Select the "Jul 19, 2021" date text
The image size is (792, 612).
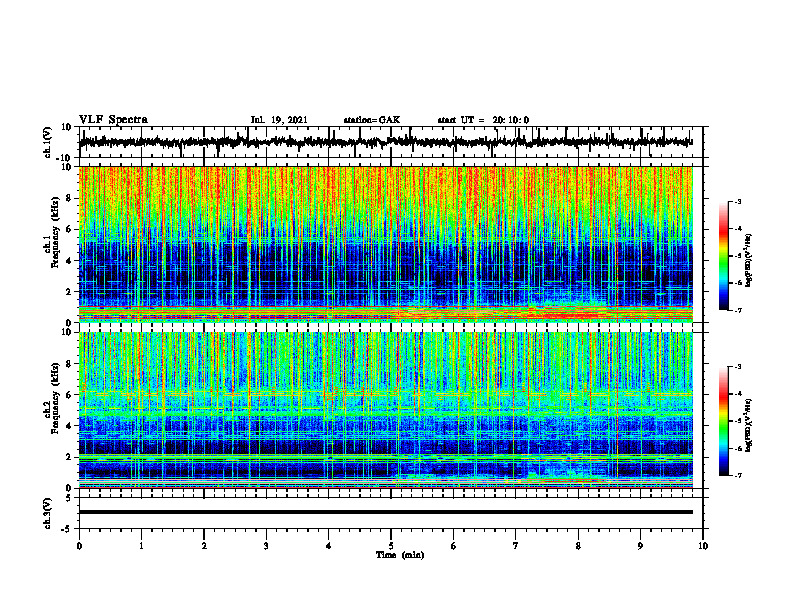(x=279, y=120)
